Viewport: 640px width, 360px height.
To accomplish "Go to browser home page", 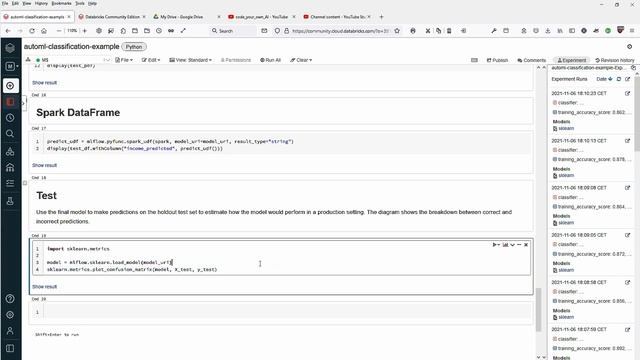I will pos(44,31).
